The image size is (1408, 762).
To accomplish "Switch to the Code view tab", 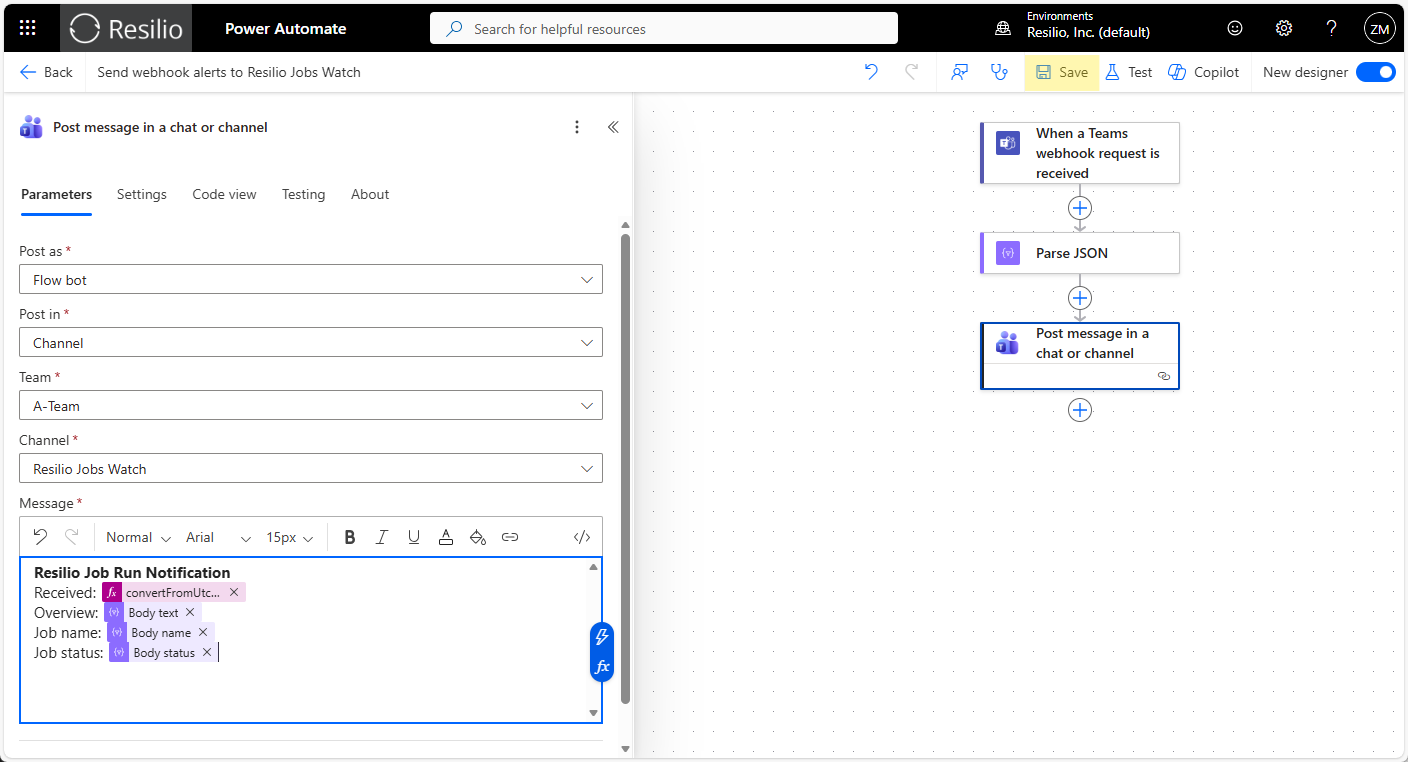I will [224, 194].
